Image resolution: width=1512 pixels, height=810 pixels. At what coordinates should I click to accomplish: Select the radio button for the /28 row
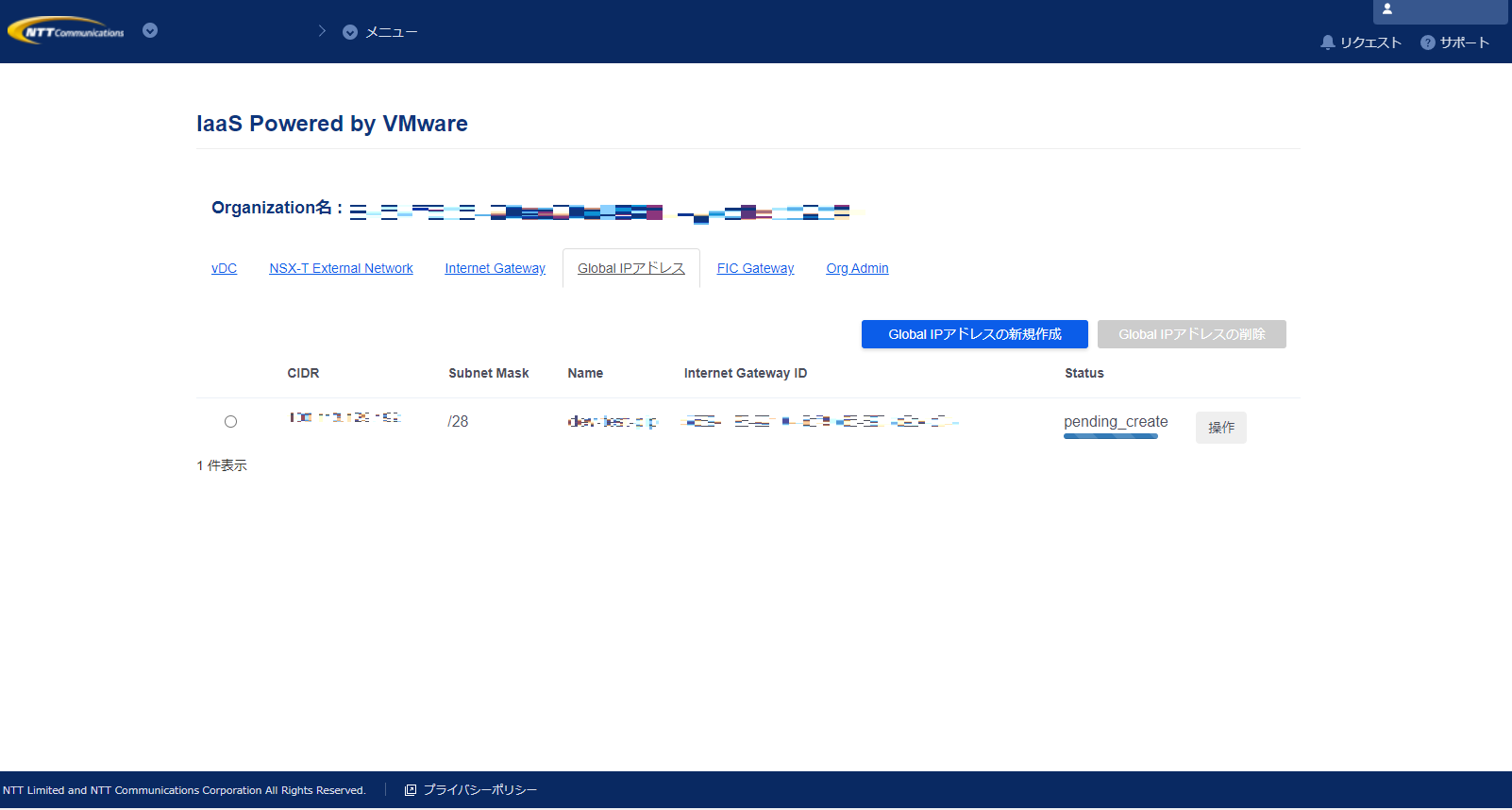point(230,422)
